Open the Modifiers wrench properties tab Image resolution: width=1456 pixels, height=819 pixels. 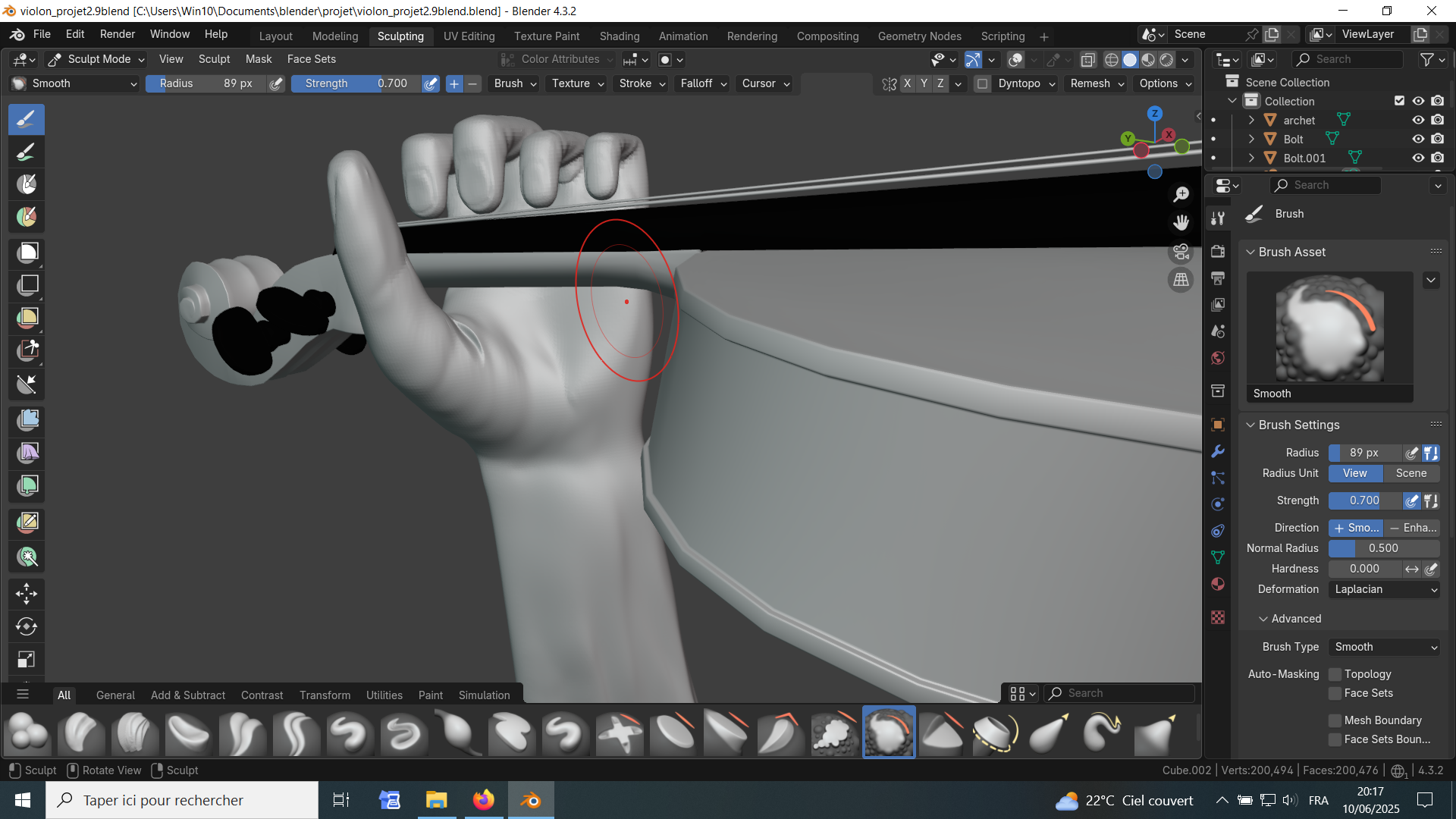[x=1218, y=451]
